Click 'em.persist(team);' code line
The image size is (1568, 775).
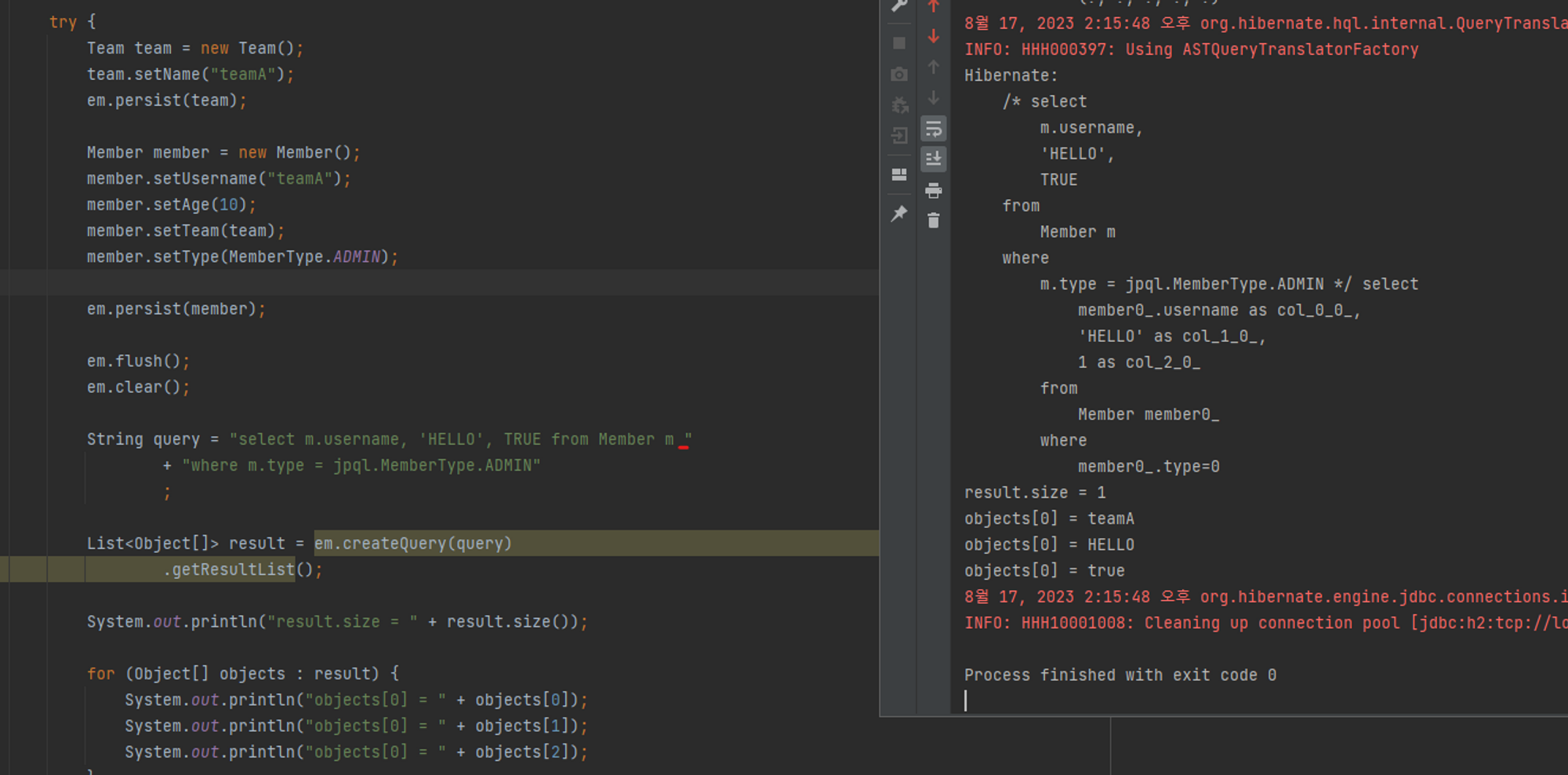coord(166,100)
